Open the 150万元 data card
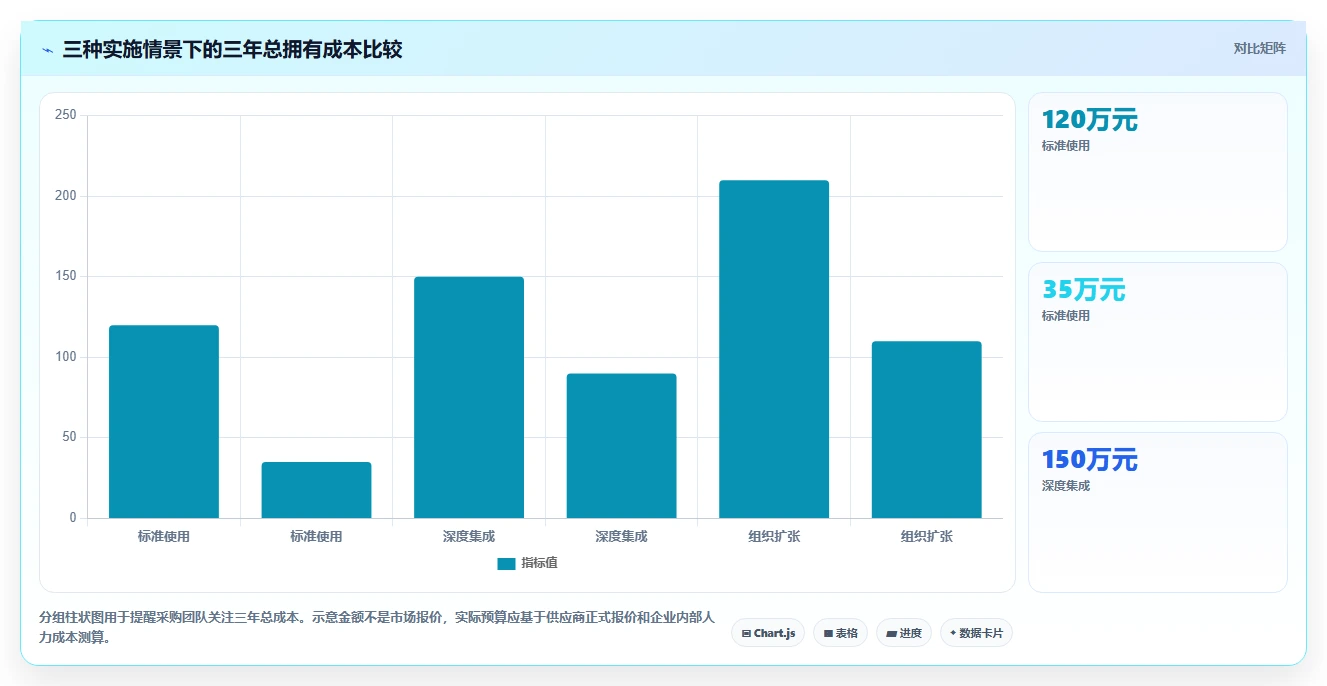This screenshot has width=1327, height=686. point(1158,513)
